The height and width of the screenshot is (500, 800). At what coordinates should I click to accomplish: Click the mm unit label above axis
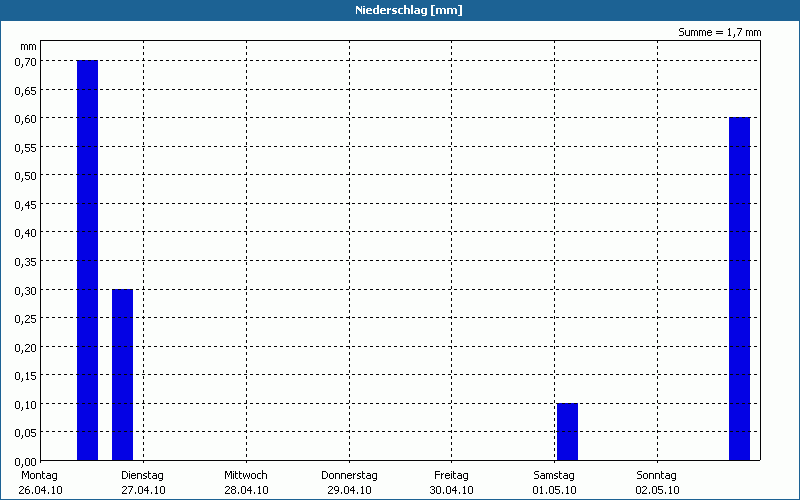pyautogui.click(x=29, y=47)
